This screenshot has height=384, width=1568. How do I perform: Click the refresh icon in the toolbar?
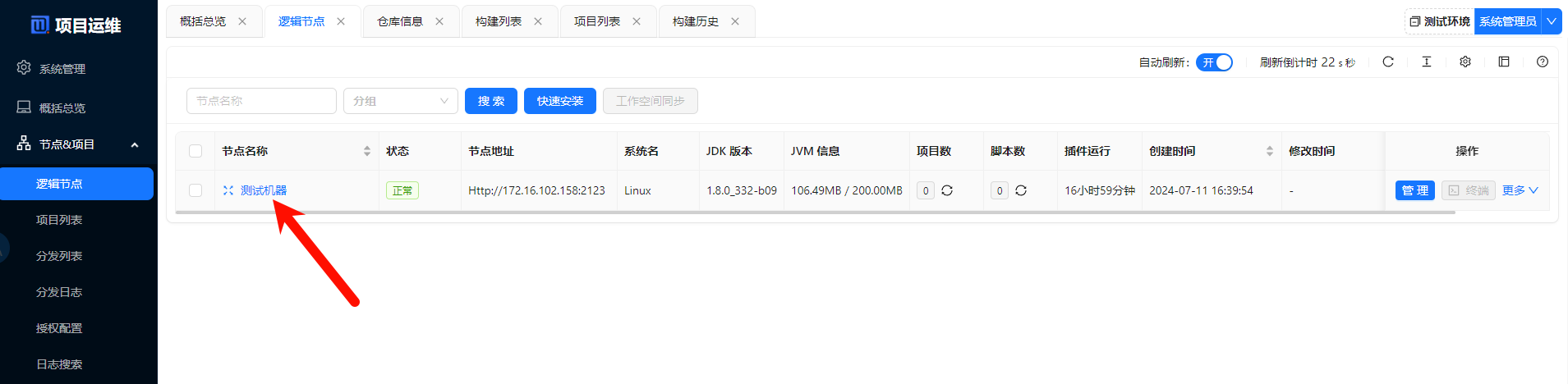tap(1388, 62)
